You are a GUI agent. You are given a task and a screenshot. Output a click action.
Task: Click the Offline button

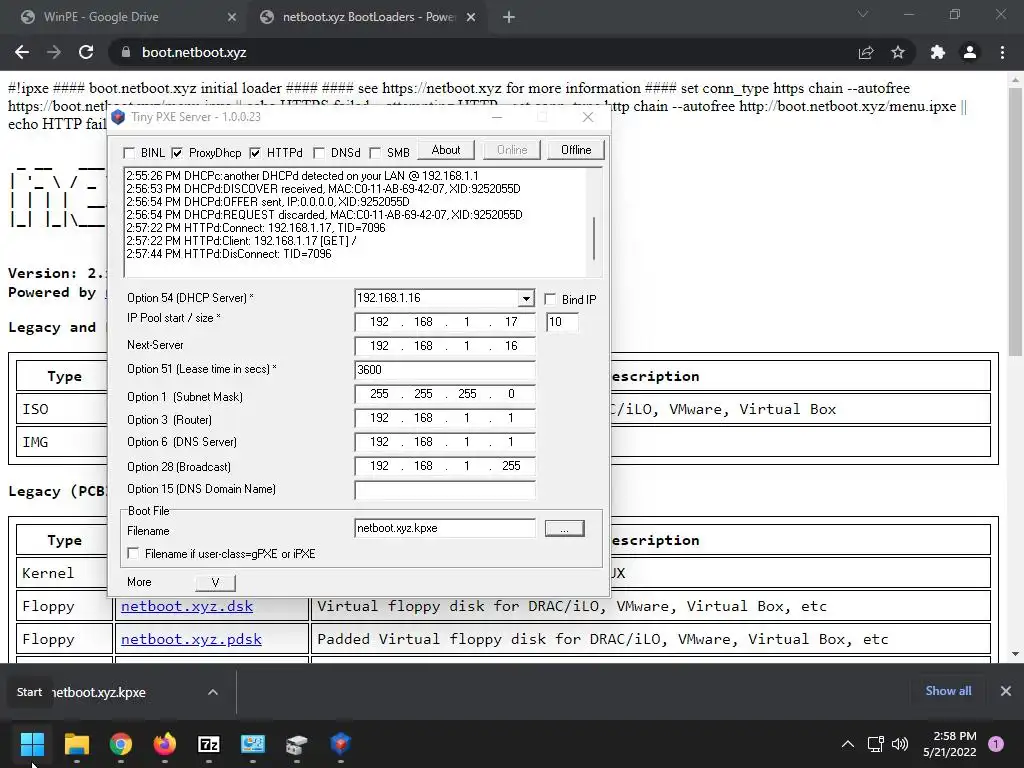coord(576,150)
